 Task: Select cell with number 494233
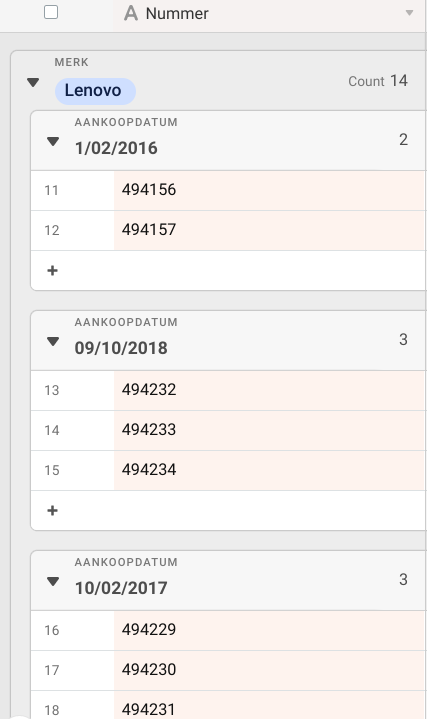270,431
